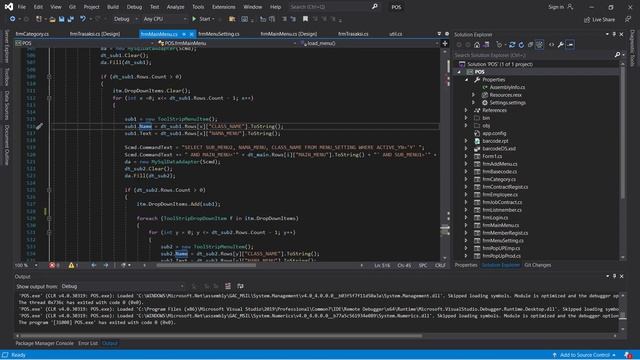Viewport: 640px width, 360px height.
Task: Close the frmMainMenu.cs tab
Action: [191, 34]
